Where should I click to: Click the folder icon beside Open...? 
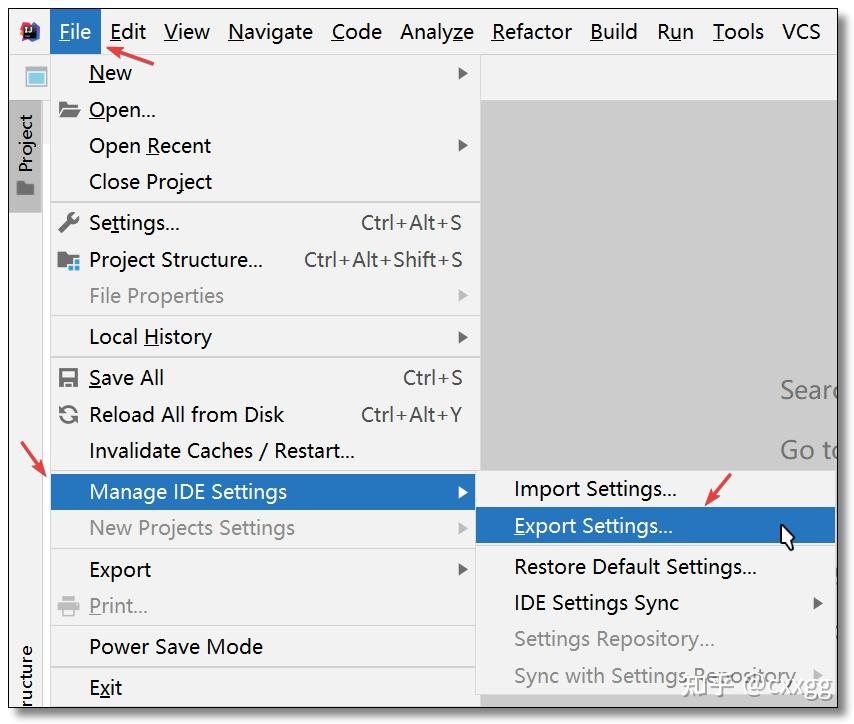[x=68, y=109]
